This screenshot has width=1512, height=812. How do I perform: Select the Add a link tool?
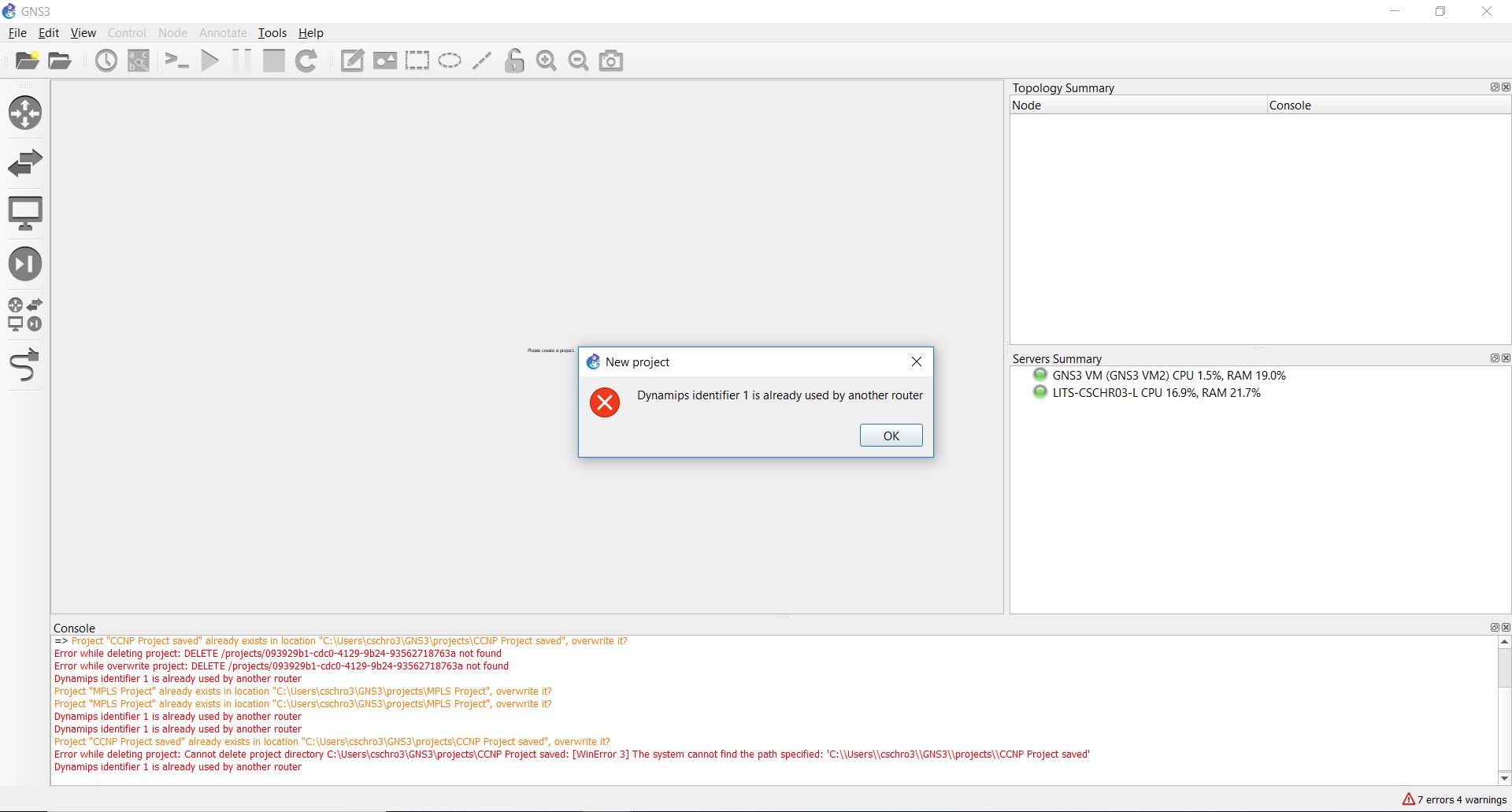[25, 365]
